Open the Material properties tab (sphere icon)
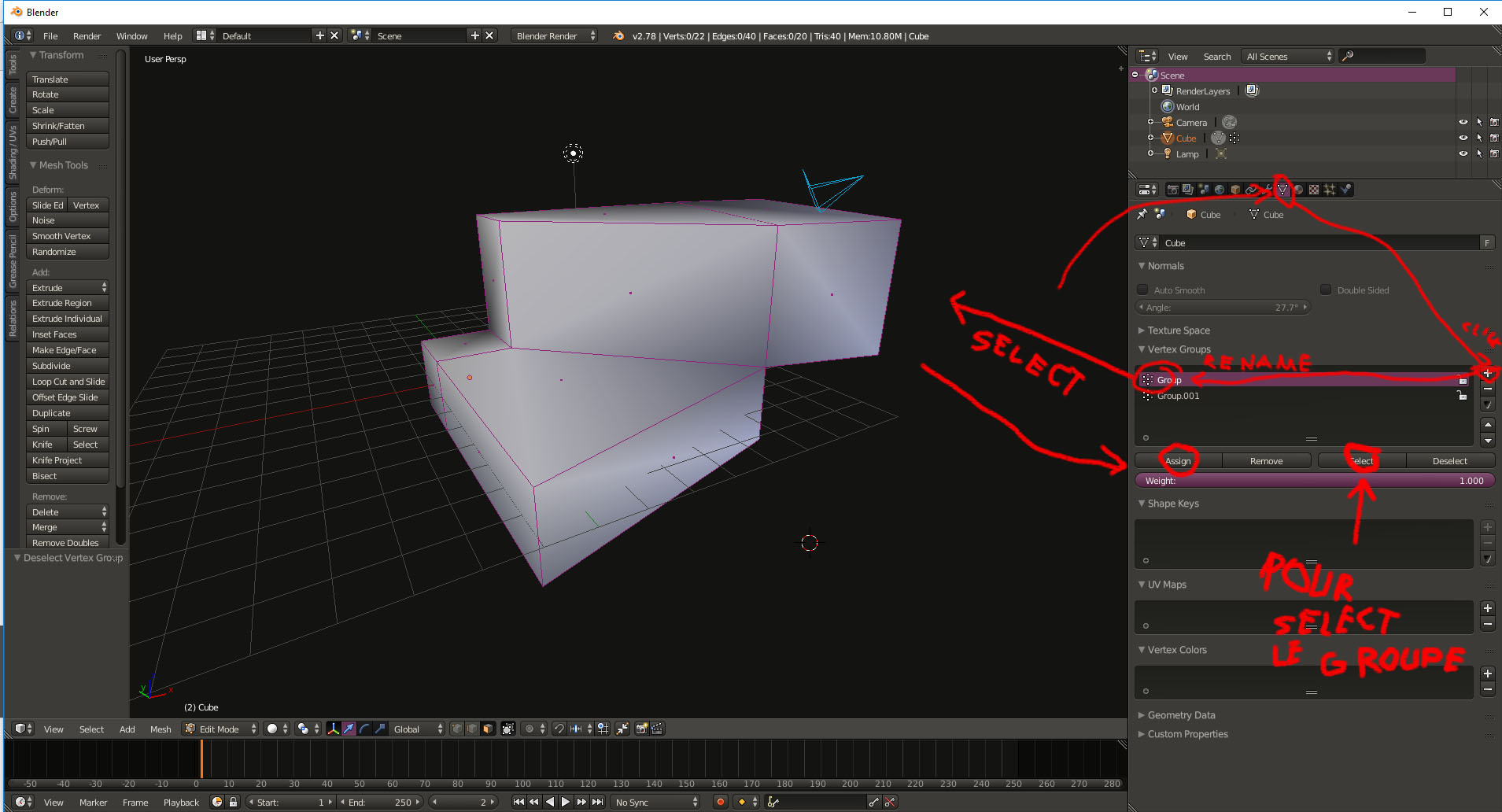Screen dimensions: 1502x812 pyautogui.click(x=1299, y=190)
